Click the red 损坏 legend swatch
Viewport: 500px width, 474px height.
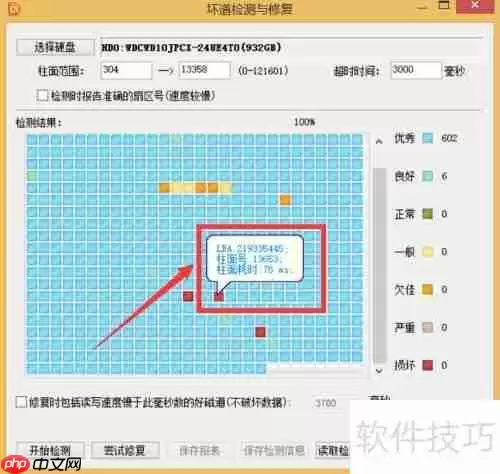coord(428,365)
